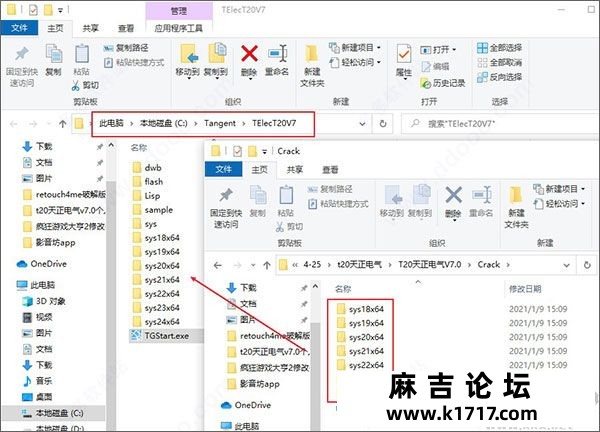Click the Up arrow in Crack window navigation

pyautogui.click(x=267, y=265)
